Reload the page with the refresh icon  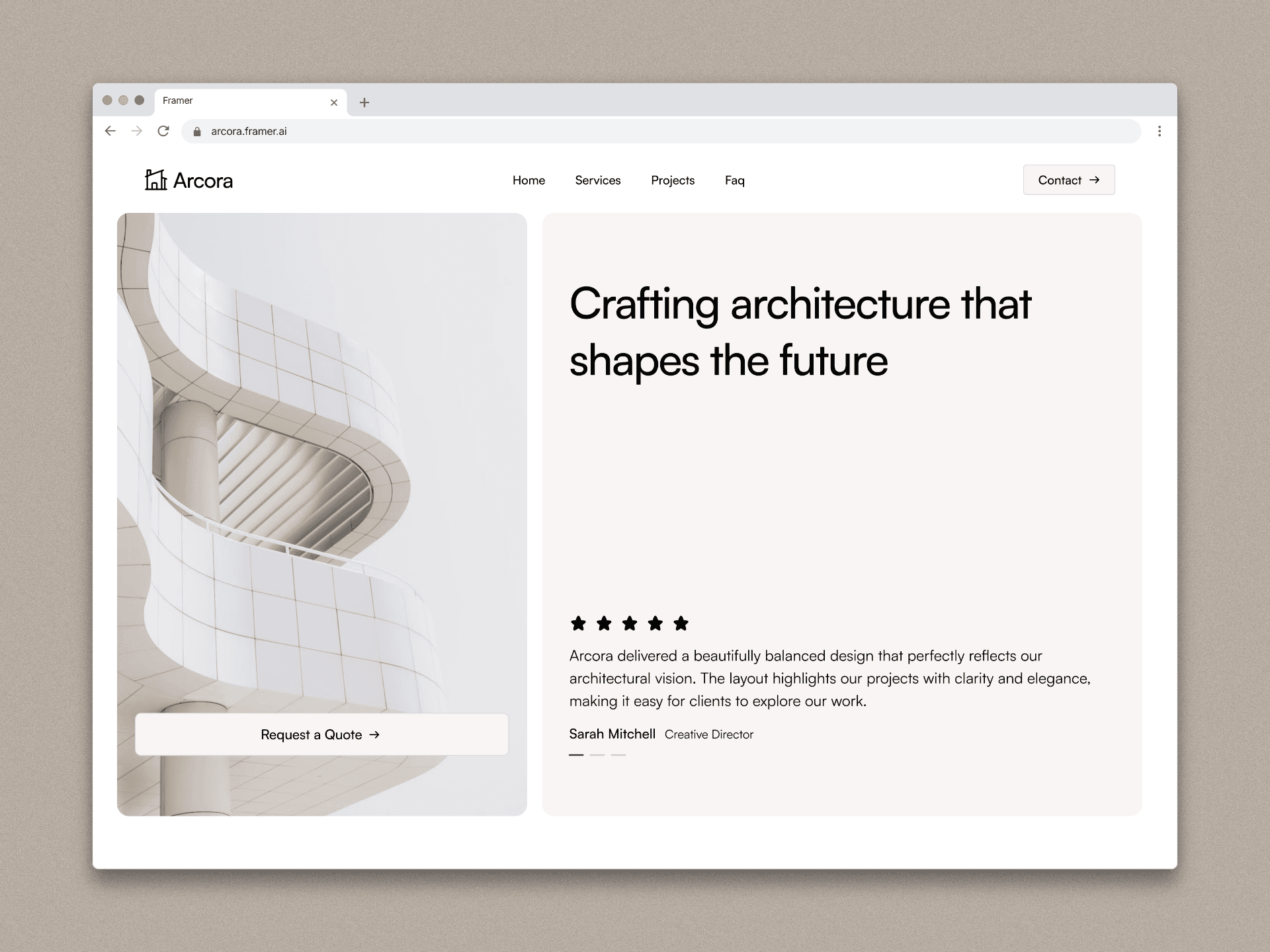(163, 131)
